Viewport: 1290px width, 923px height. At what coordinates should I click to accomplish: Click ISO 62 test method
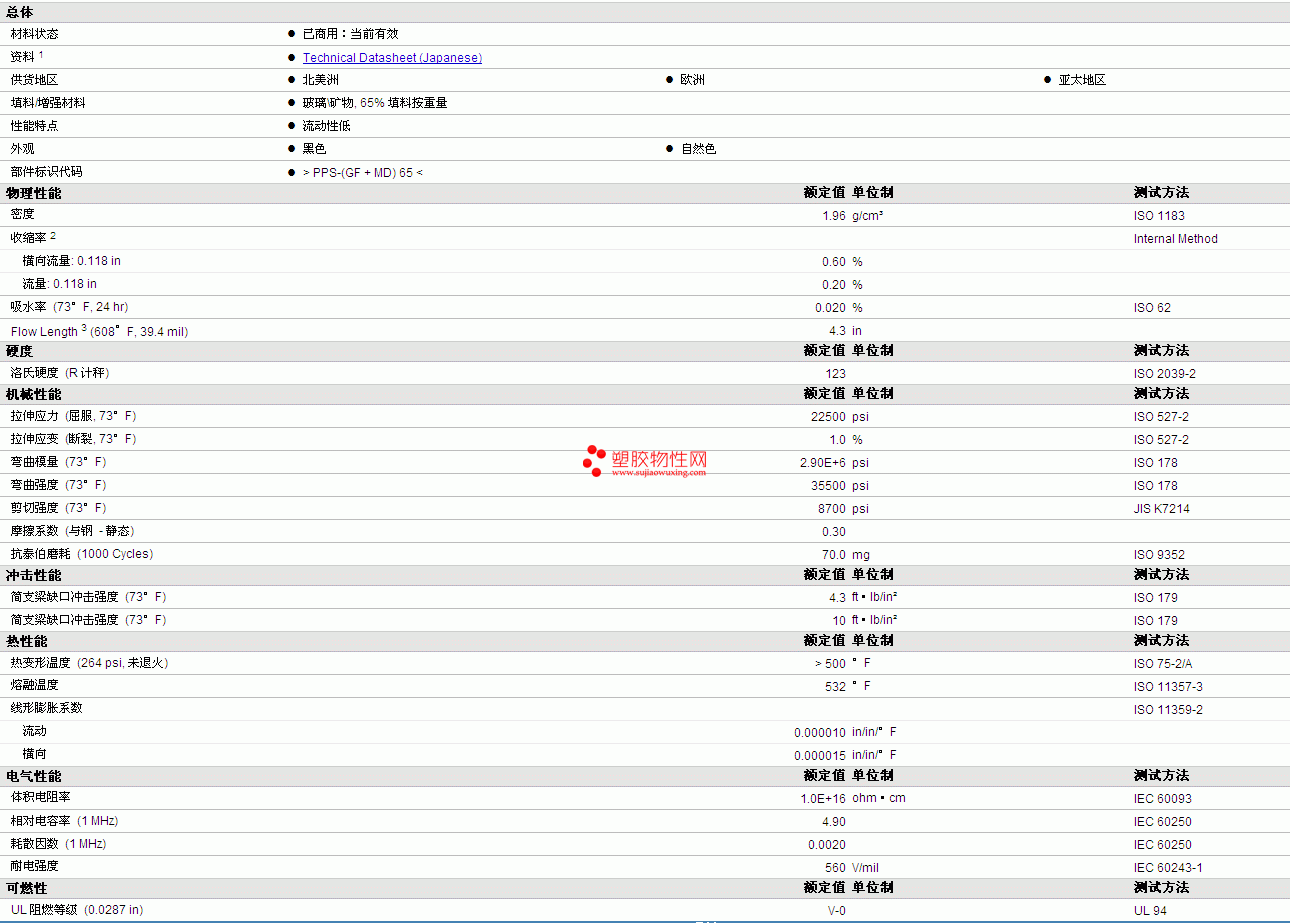(1152, 308)
